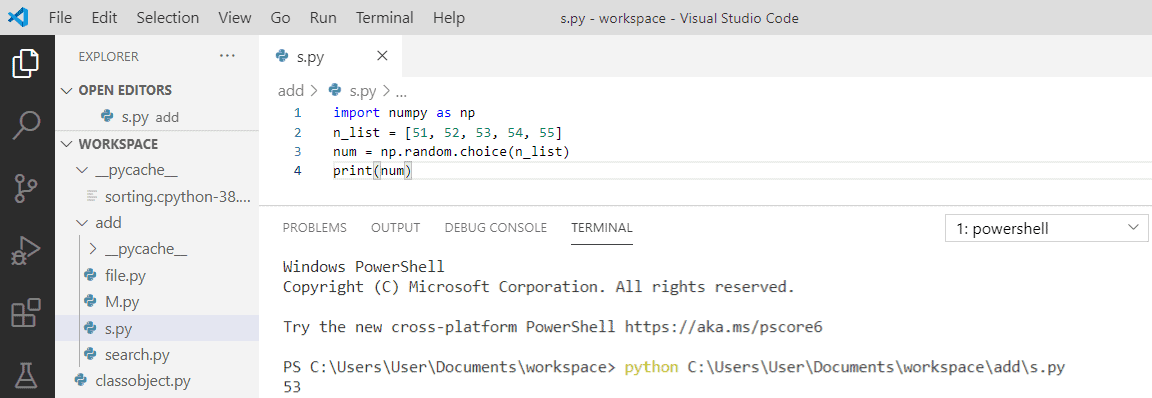This screenshot has height=398, width=1152.
Task: Switch to the OUTPUT panel tab
Action: pyautogui.click(x=395, y=228)
